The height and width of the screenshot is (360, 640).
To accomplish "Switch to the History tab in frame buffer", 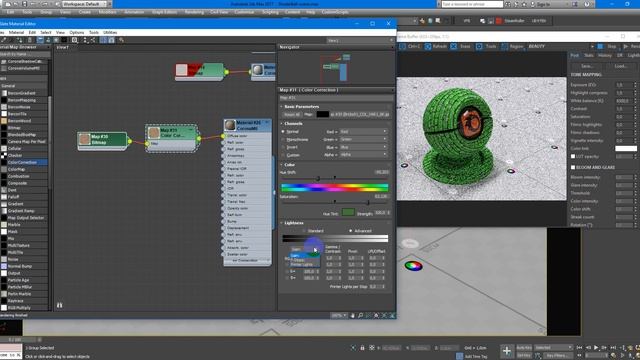I will [x=605, y=56].
